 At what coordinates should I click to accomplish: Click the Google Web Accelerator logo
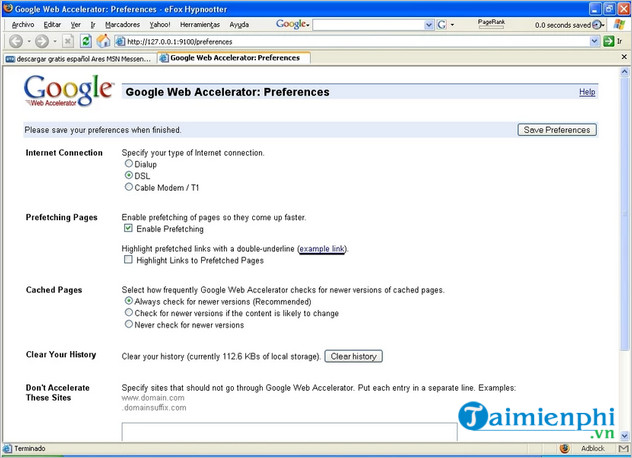pos(69,91)
